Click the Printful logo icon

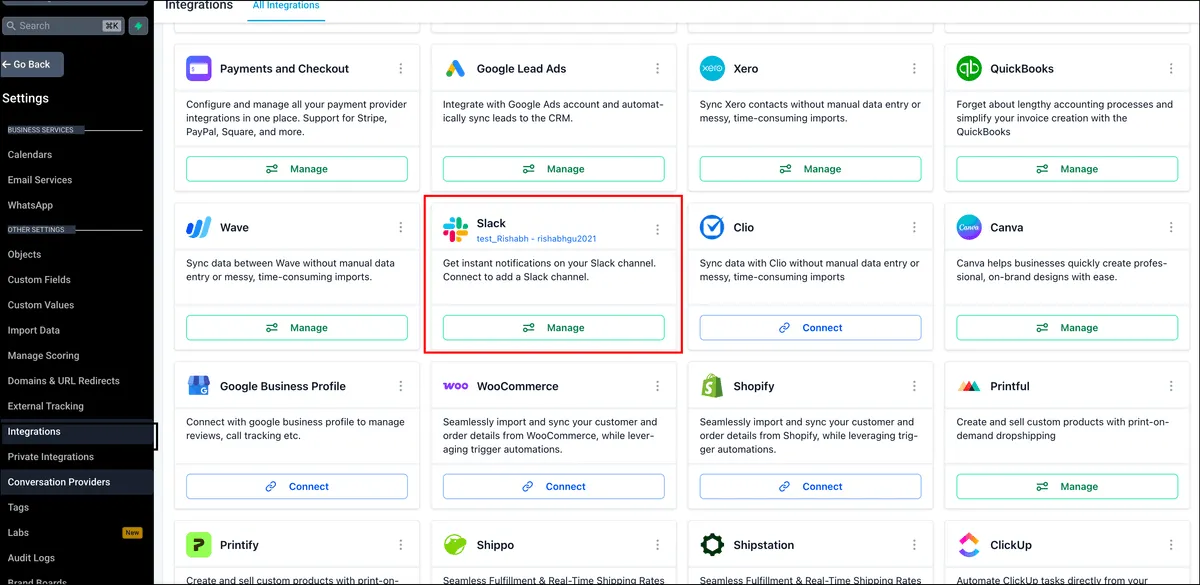969,386
